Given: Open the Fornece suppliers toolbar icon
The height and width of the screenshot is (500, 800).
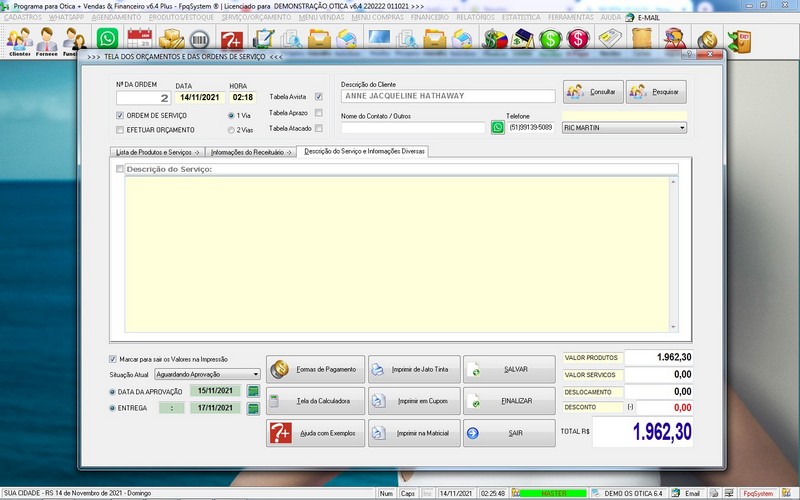Looking at the screenshot, I should coord(46,41).
